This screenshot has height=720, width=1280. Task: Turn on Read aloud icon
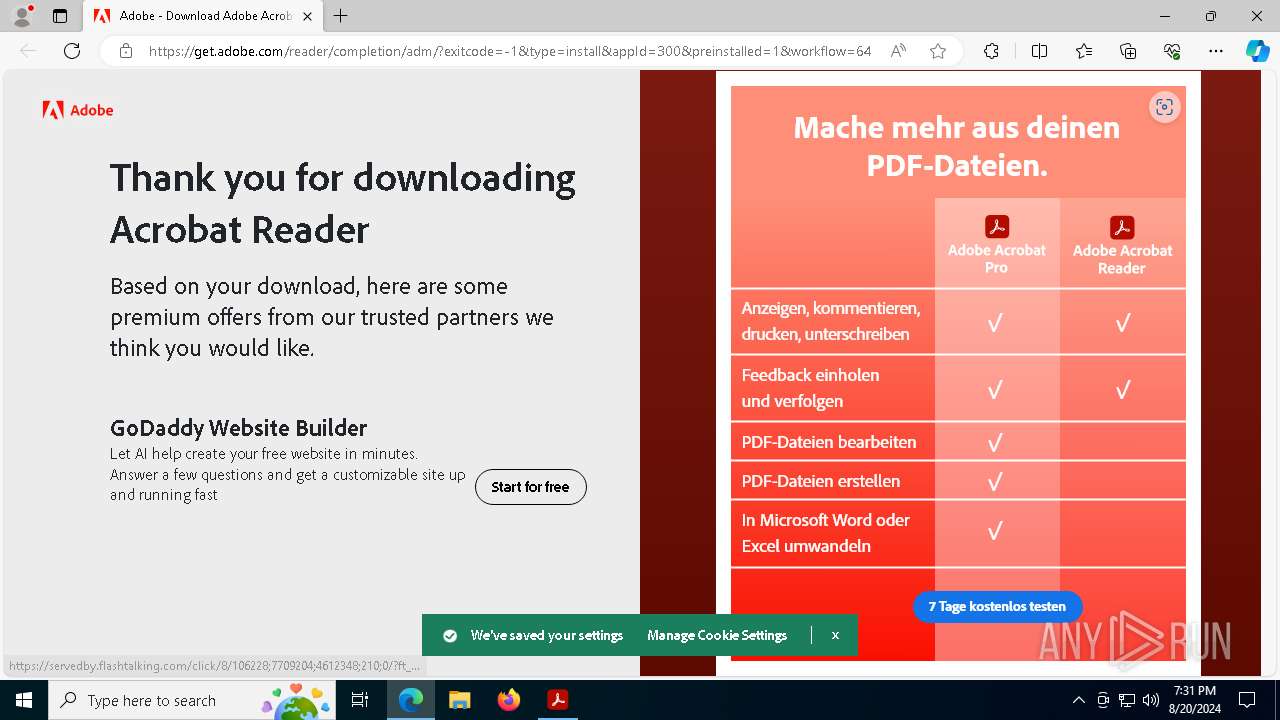tap(898, 51)
